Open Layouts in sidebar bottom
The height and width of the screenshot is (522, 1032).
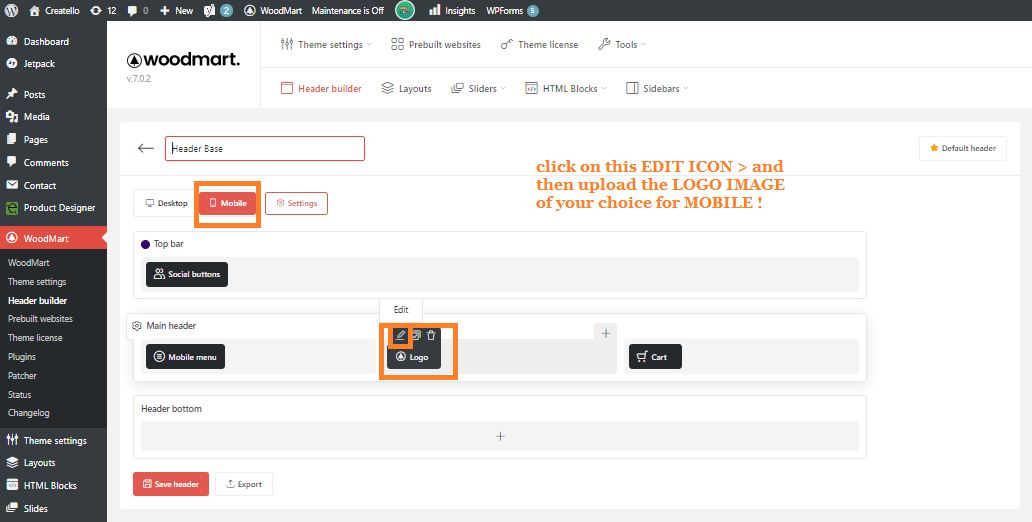coord(39,463)
